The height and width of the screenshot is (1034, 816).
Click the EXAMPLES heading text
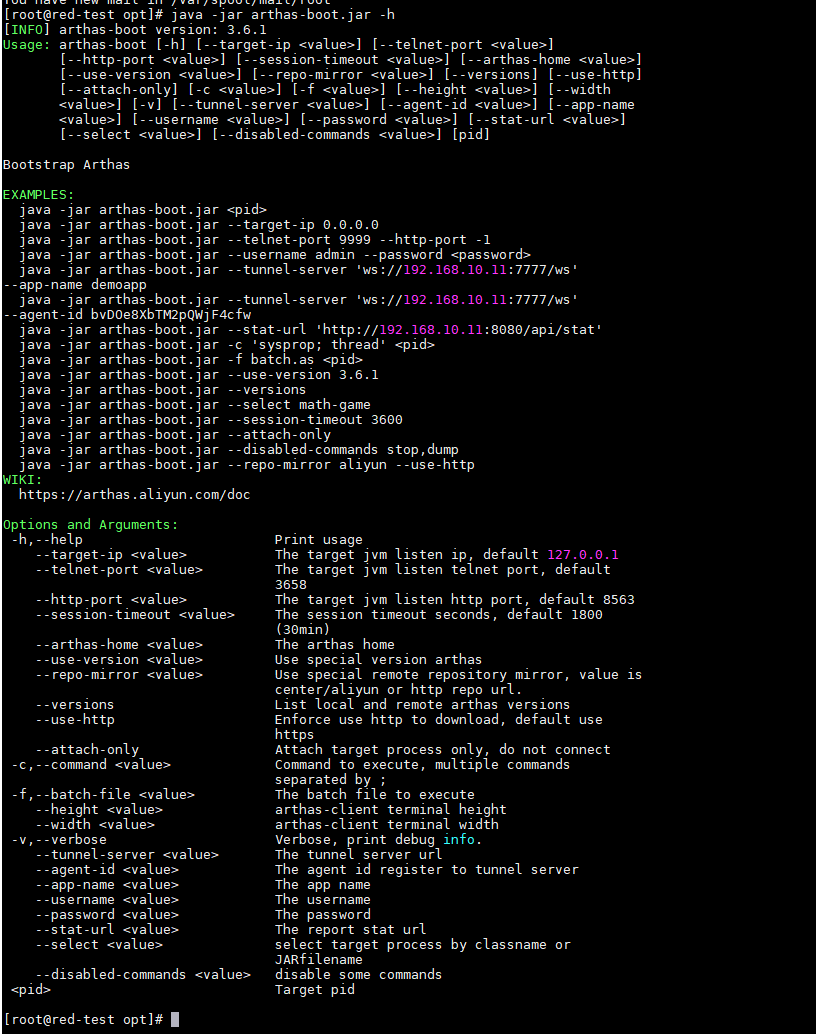38,194
